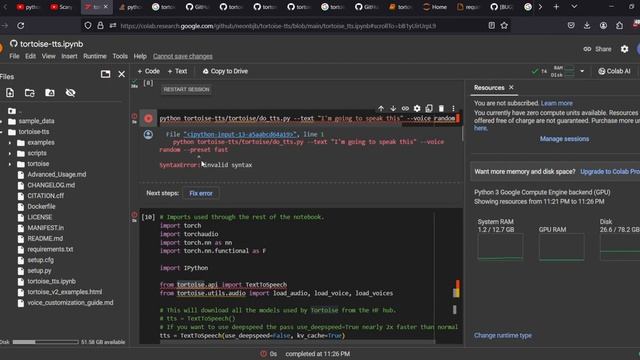Image resolution: width=640 pixels, height=360 pixels.
Task: Toggle the show hidden files eye icon
Action: pos(70,93)
